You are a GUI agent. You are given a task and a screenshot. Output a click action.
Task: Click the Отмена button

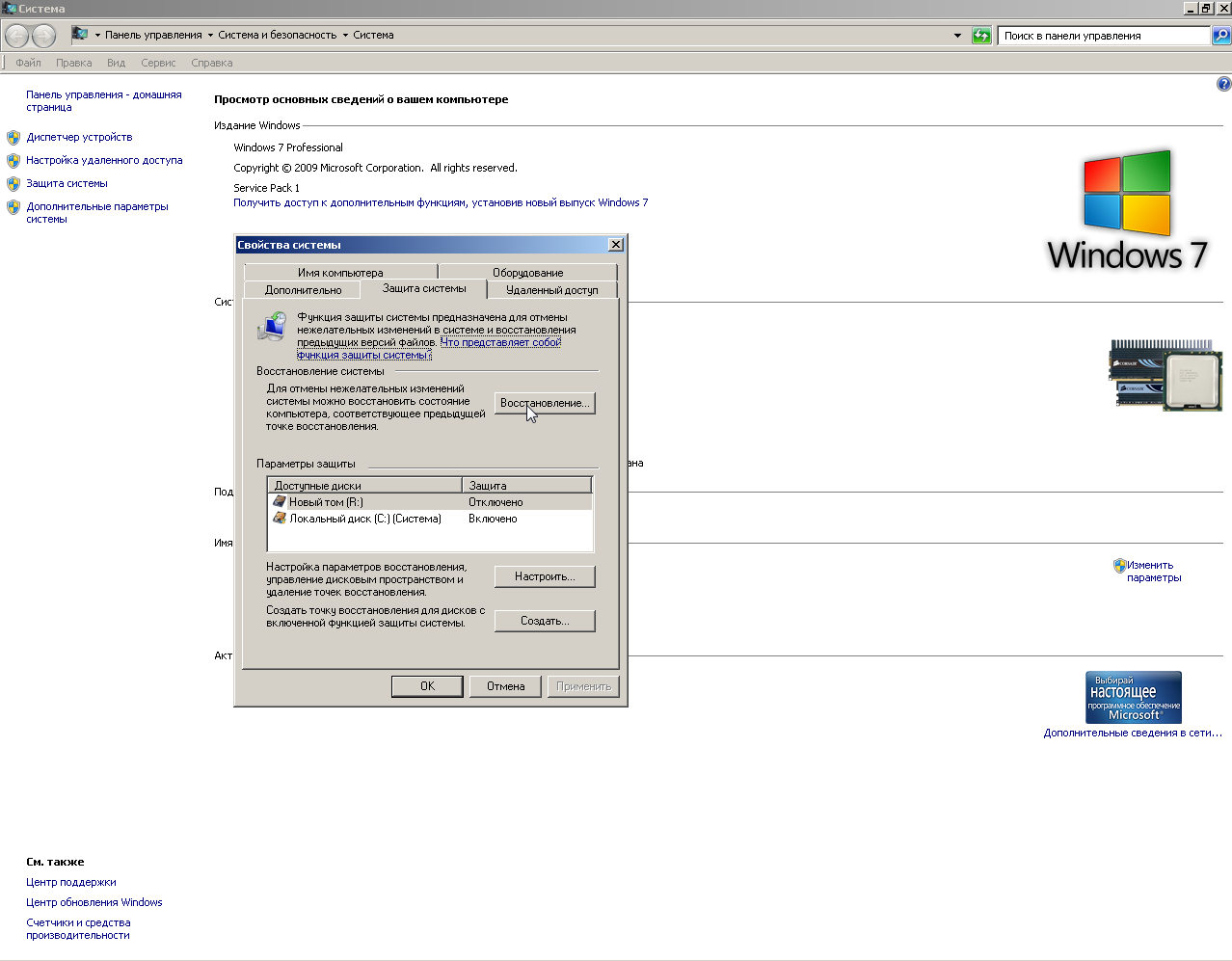pyautogui.click(x=506, y=686)
